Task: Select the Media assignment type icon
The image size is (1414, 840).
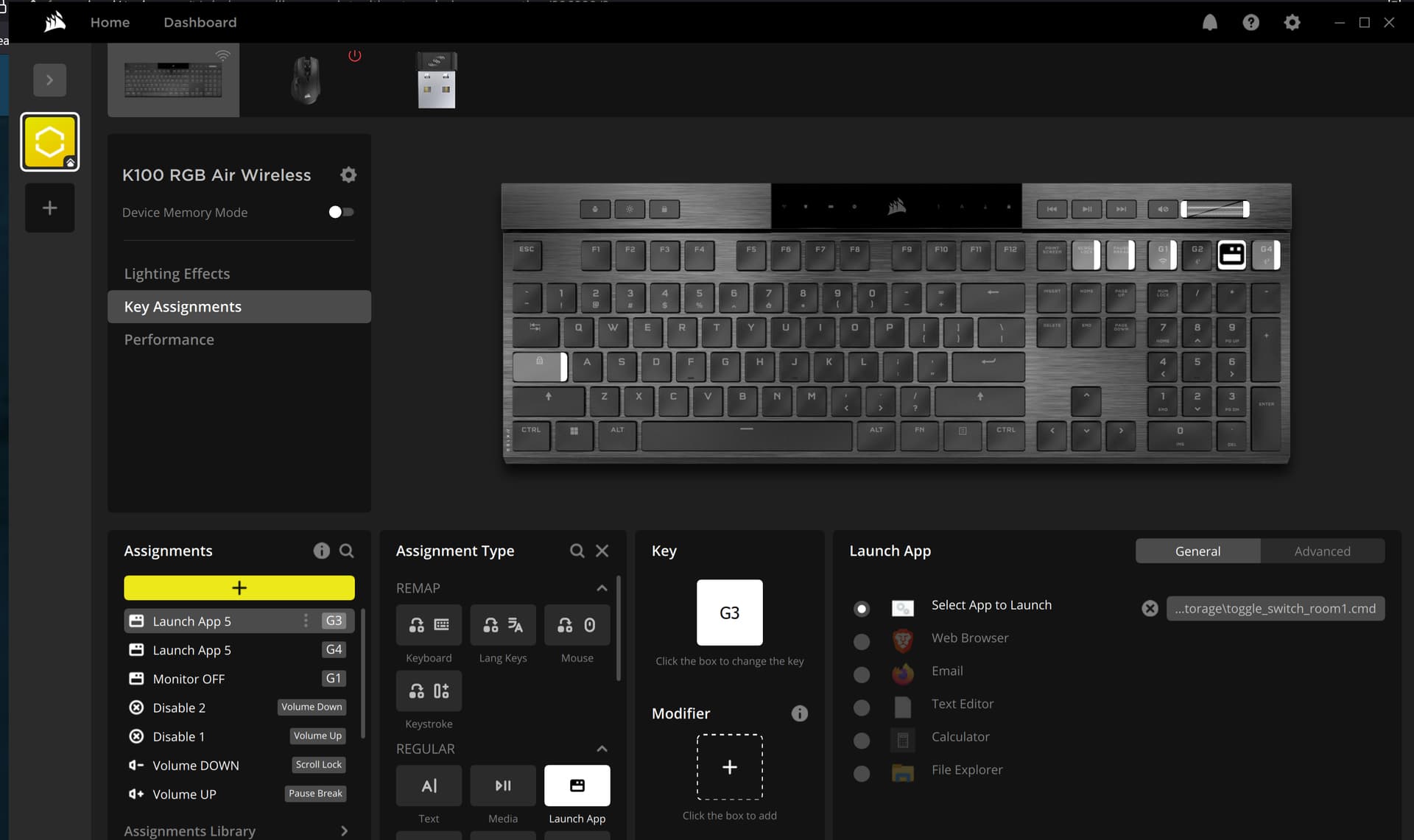Action: point(503,786)
